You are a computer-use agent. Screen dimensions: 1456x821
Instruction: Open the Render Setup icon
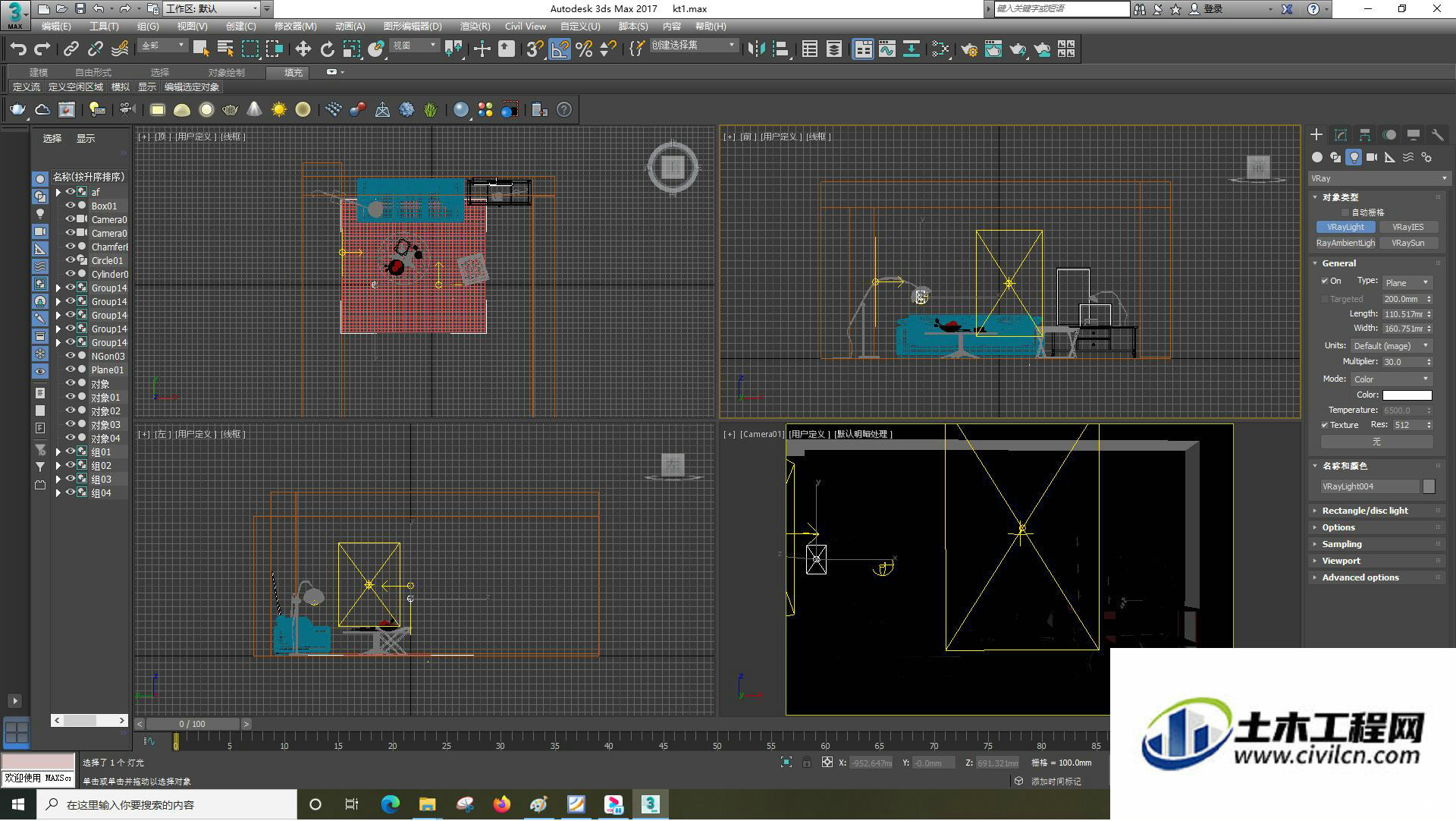pyautogui.click(x=968, y=49)
